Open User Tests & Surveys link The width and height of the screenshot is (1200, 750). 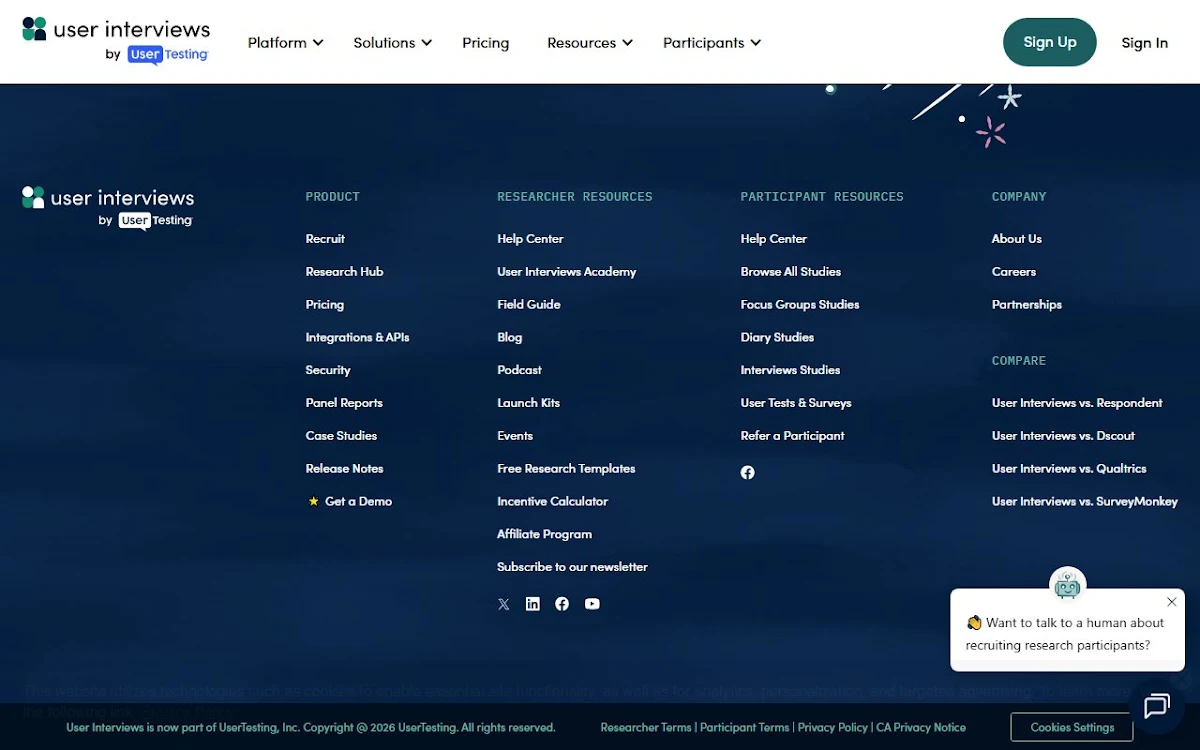coord(796,403)
